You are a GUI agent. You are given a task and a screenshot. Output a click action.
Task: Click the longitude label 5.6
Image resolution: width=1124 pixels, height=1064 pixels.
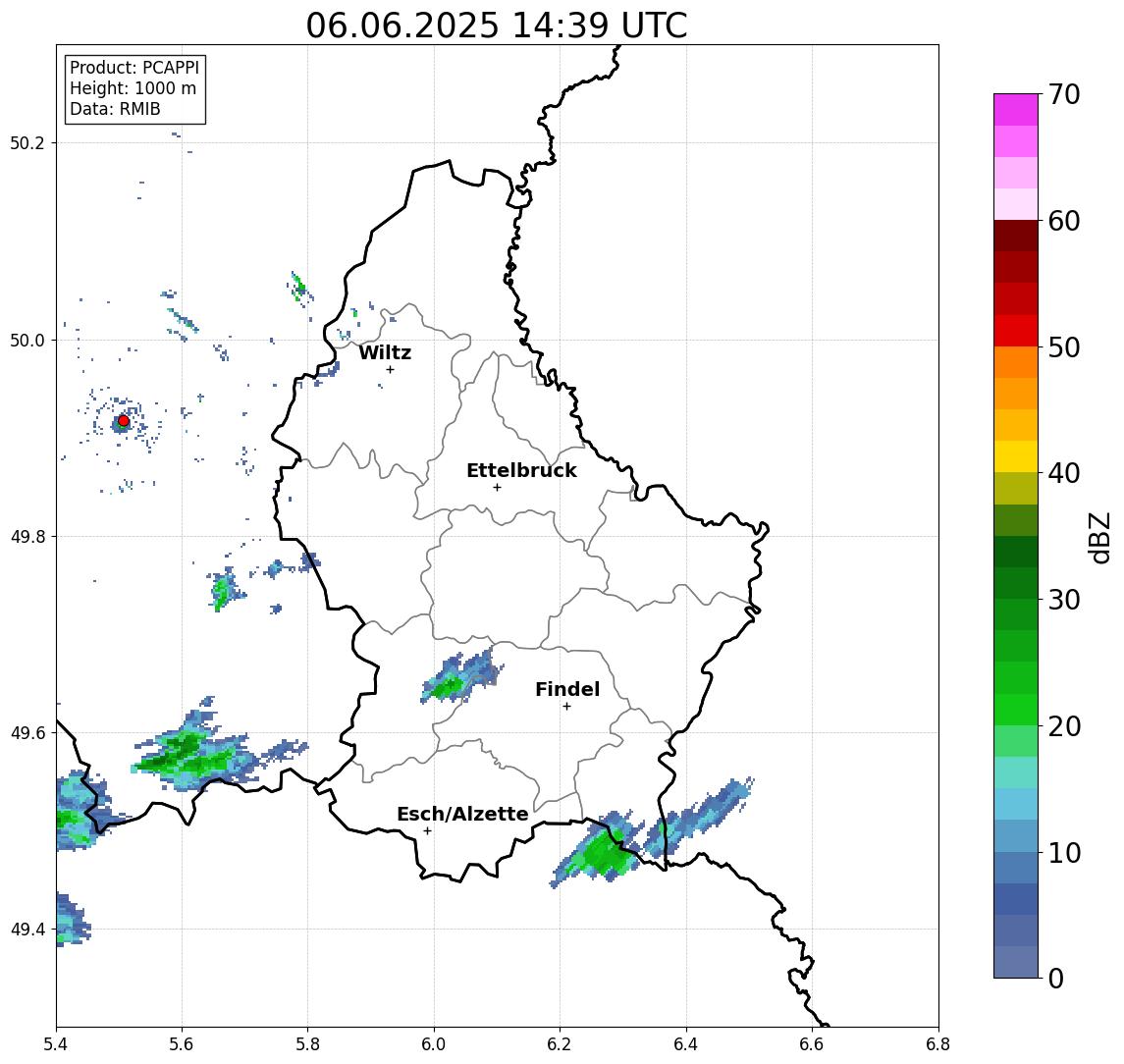(182, 1044)
